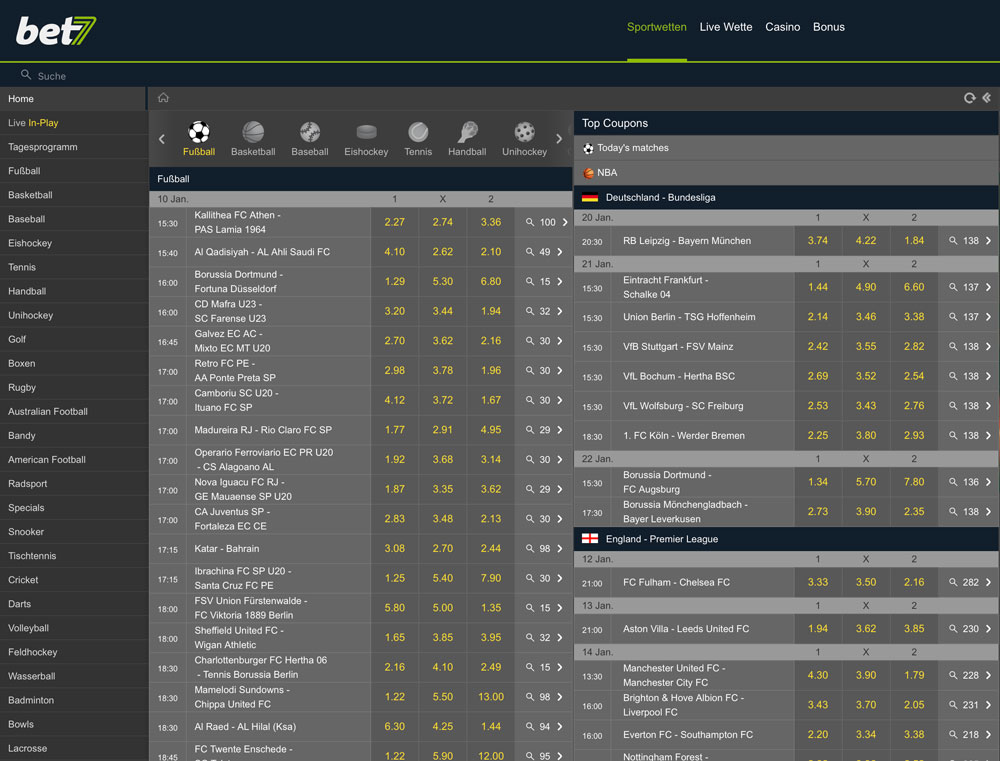The height and width of the screenshot is (761, 1000).
Task: Bet 3.33 on FC Fulham home win
Action: pyautogui.click(x=818, y=582)
